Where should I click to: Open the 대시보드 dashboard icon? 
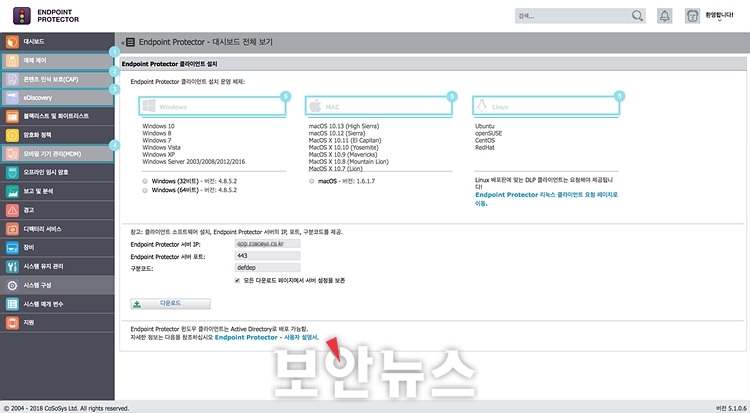pyautogui.click(x=12, y=42)
